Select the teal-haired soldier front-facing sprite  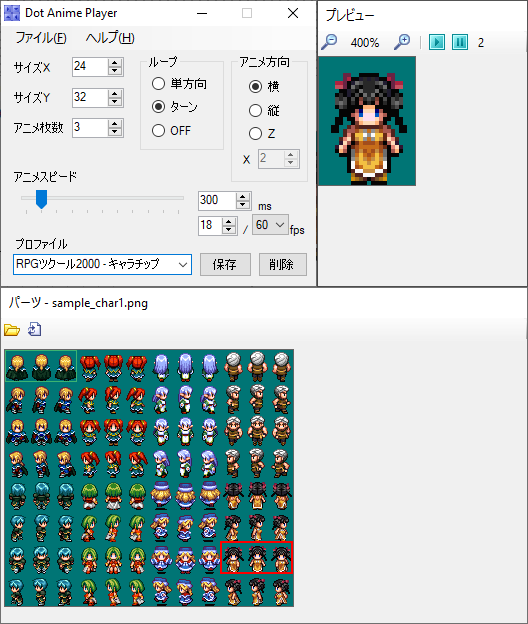pos(41,559)
